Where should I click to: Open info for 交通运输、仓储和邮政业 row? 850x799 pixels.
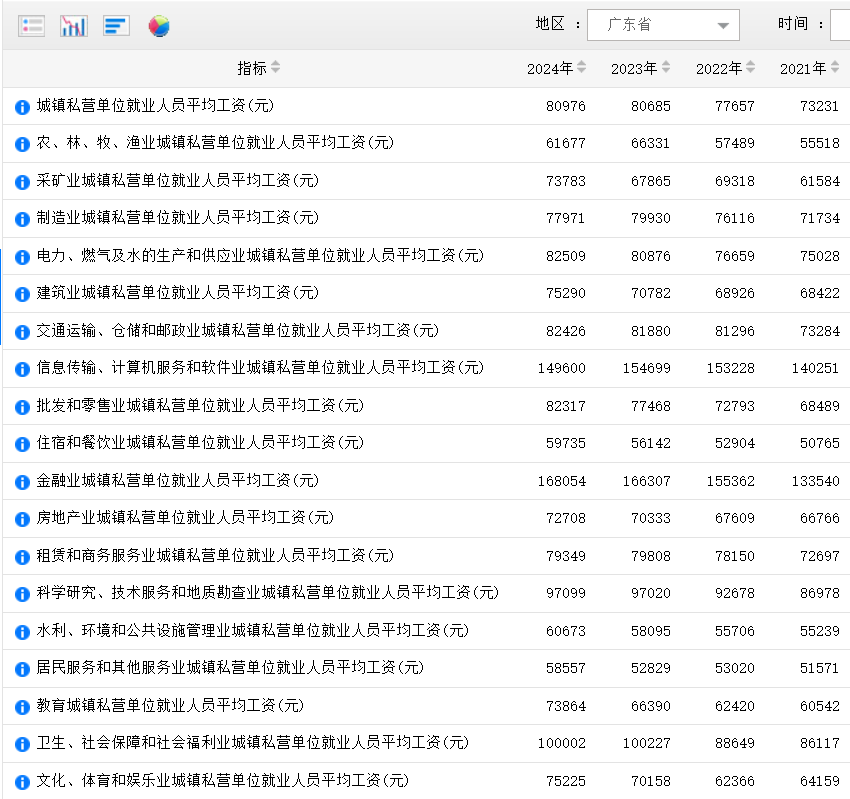pos(22,332)
